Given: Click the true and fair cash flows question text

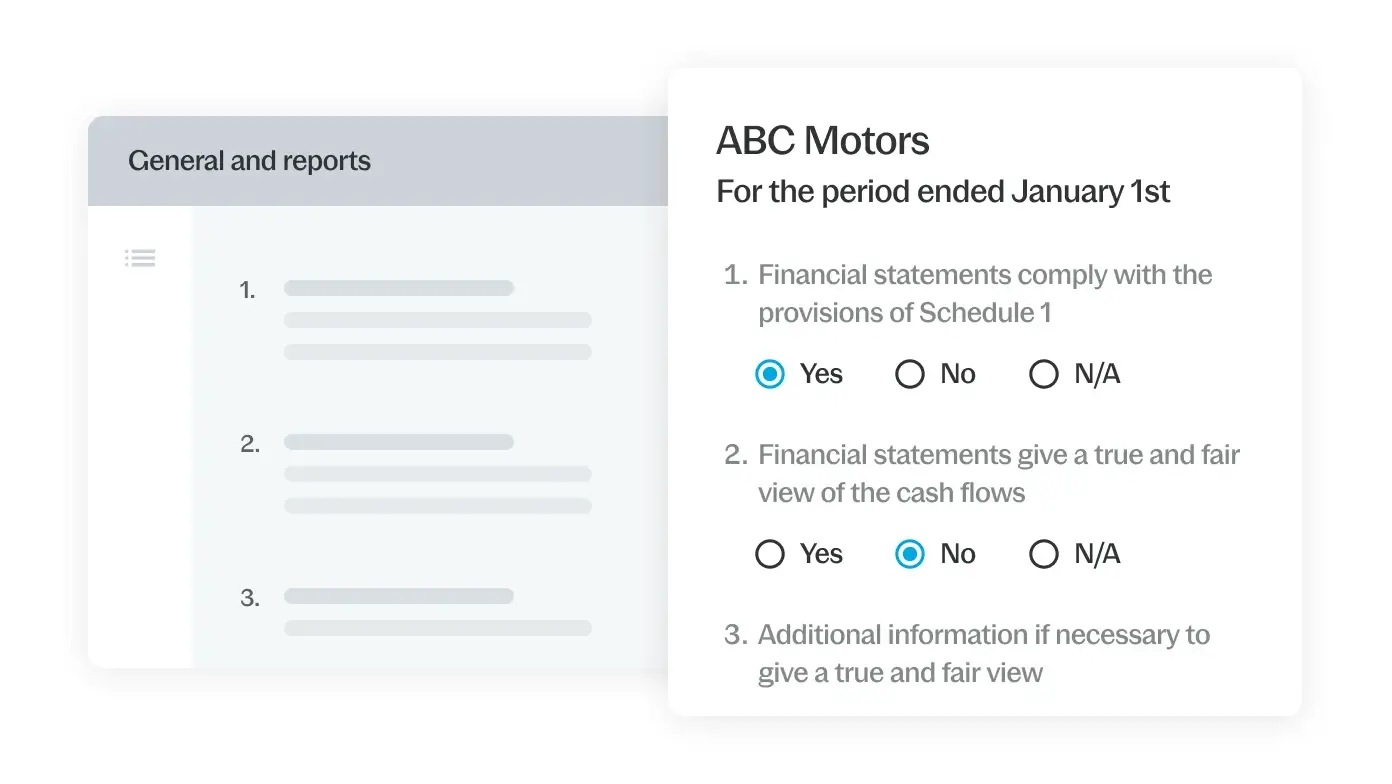Looking at the screenshot, I should (998, 474).
